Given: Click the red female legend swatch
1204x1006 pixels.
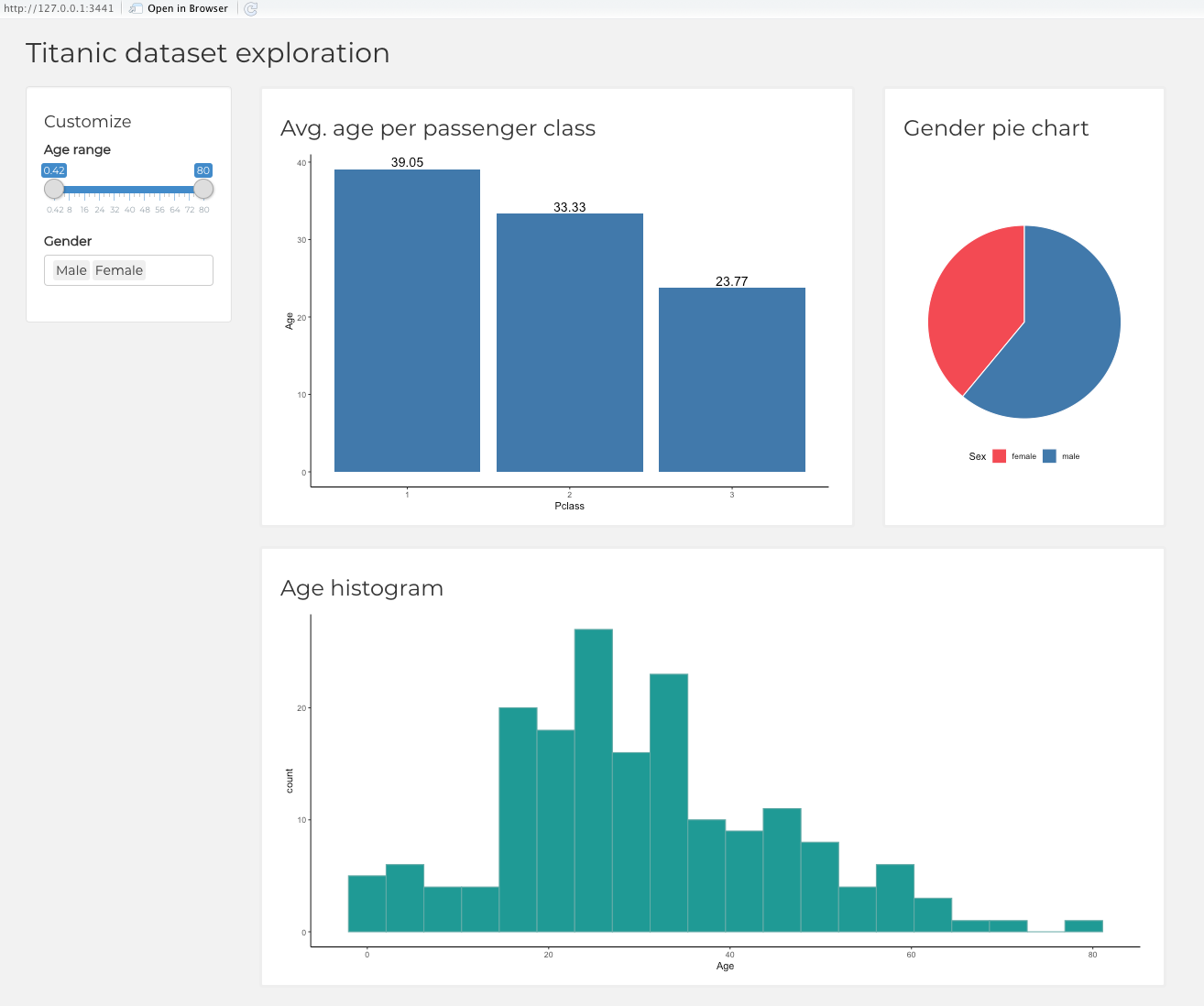Looking at the screenshot, I should pos(999,456).
